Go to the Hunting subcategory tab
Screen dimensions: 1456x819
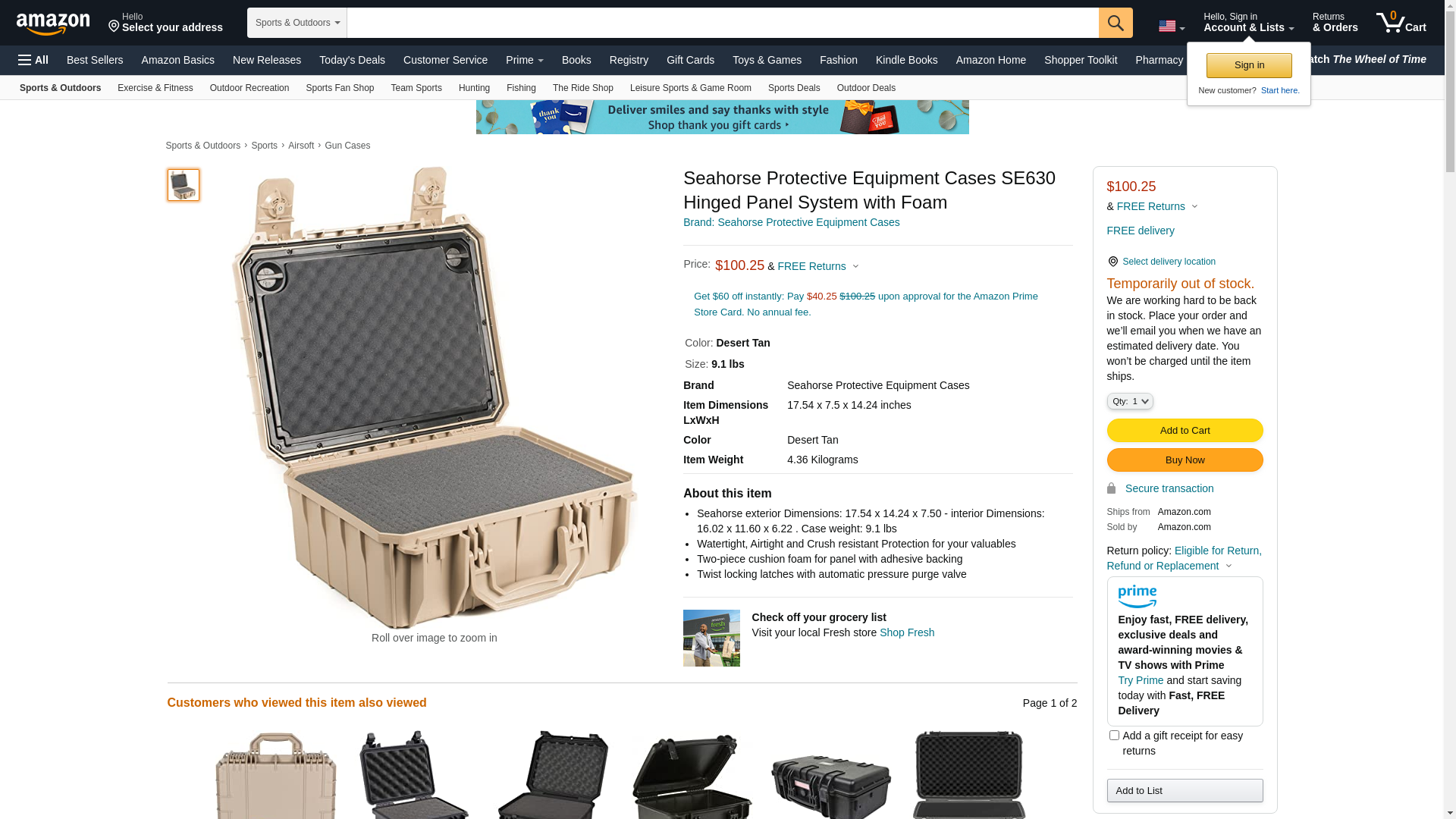coord(474,88)
